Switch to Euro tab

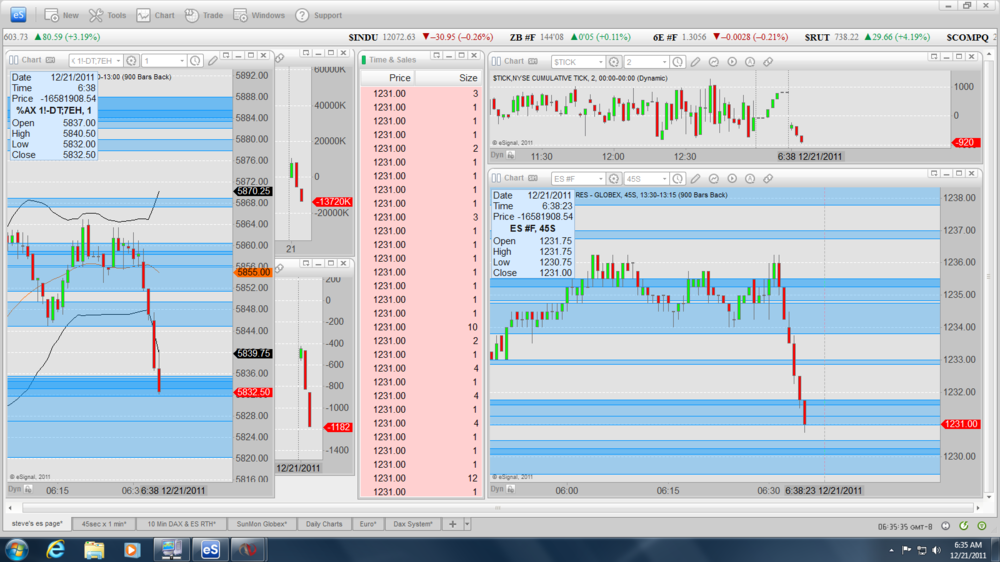click(x=368, y=524)
